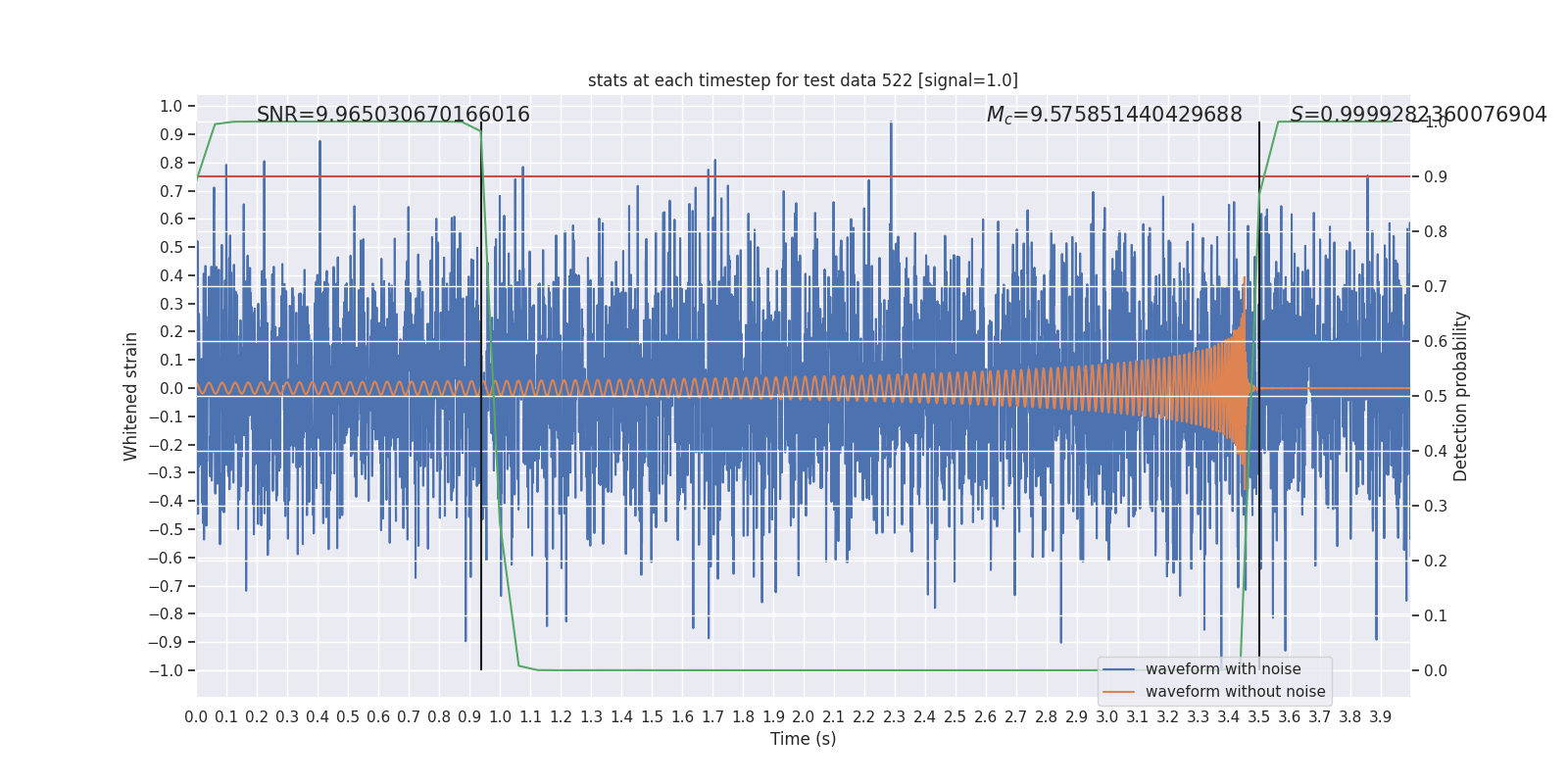Viewport: 1568px width, 784px height.
Task: Click Detection probability tick label 0.1
Action: [x=1436, y=616]
